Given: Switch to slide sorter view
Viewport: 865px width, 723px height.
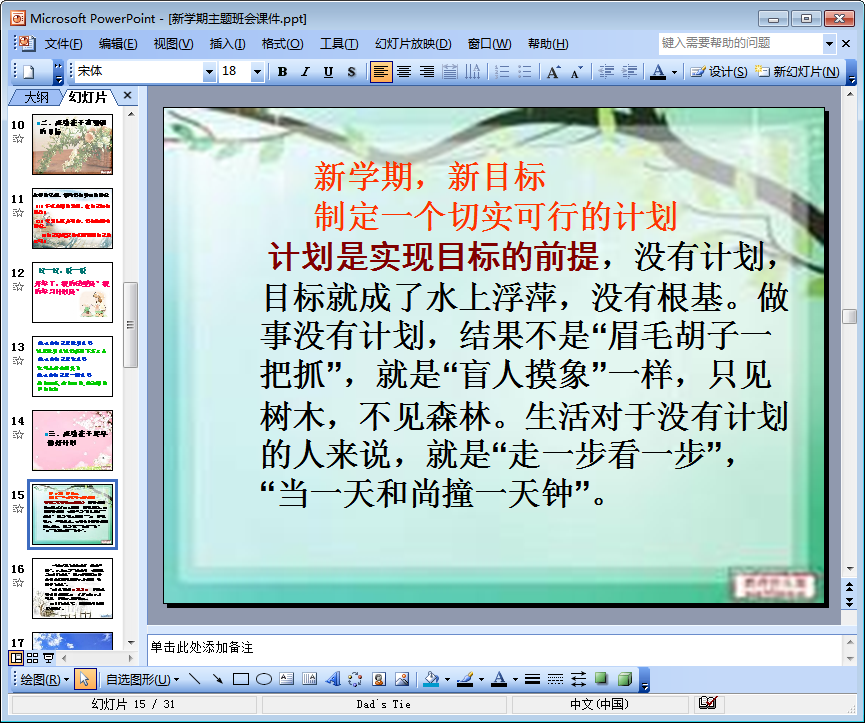Looking at the screenshot, I should click(x=33, y=658).
